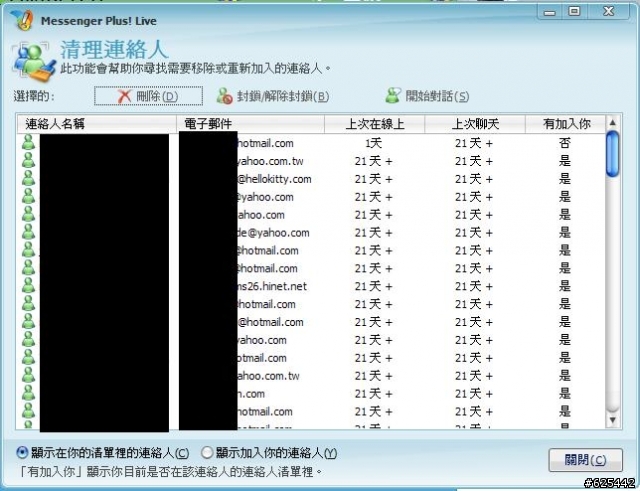Image resolution: width=640 pixels, height=491 pixels.
Task: Sort by 連絡人名稱 column header
Action: 96,124
